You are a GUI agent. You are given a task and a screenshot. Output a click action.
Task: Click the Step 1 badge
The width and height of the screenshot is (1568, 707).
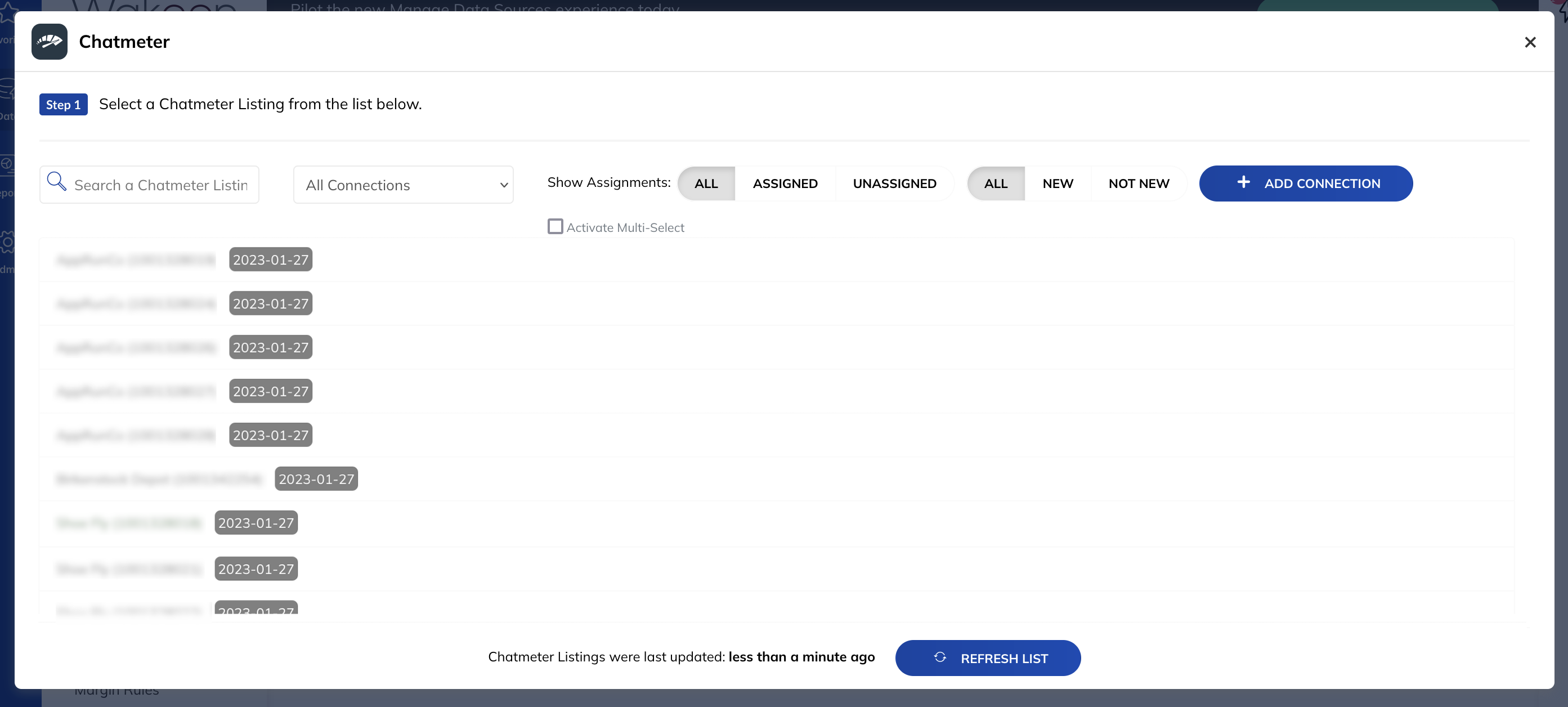(x=63, y=104)
